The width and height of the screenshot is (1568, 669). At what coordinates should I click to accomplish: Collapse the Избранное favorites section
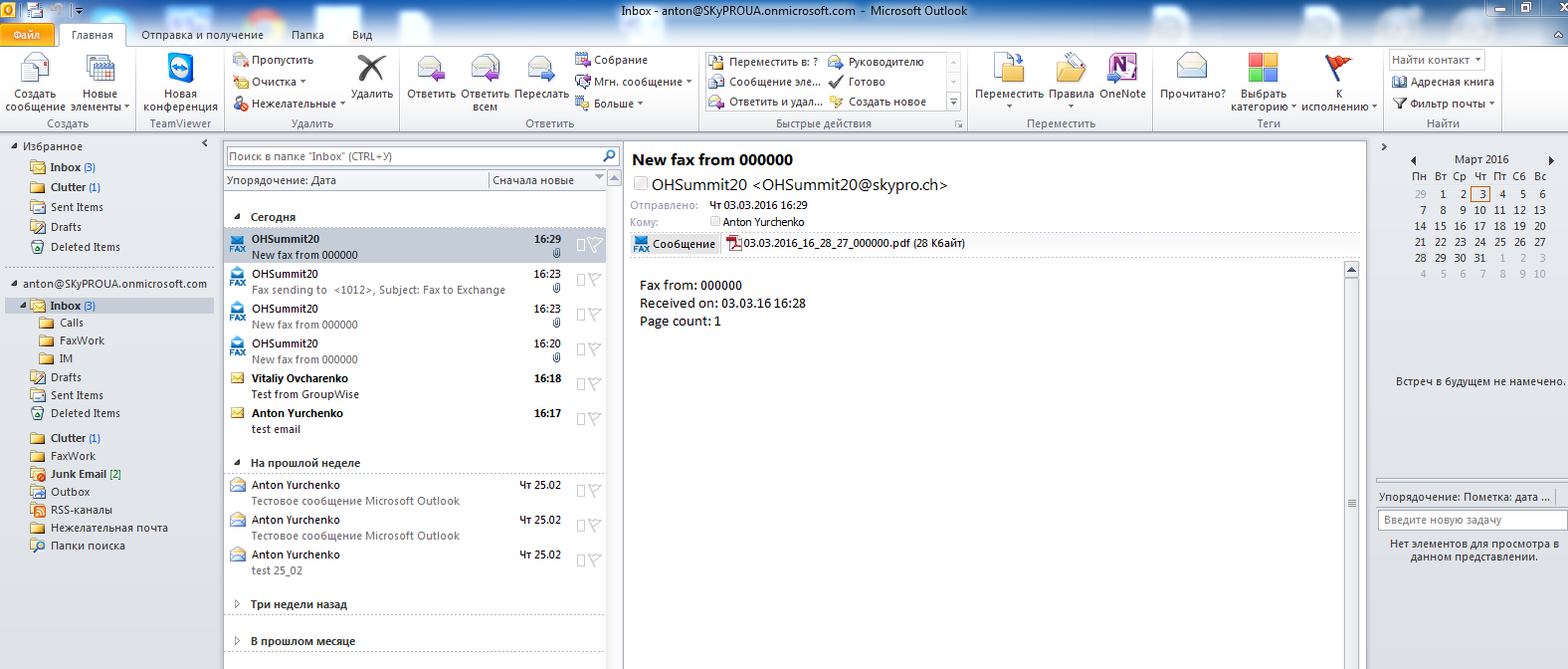(14, 146)
